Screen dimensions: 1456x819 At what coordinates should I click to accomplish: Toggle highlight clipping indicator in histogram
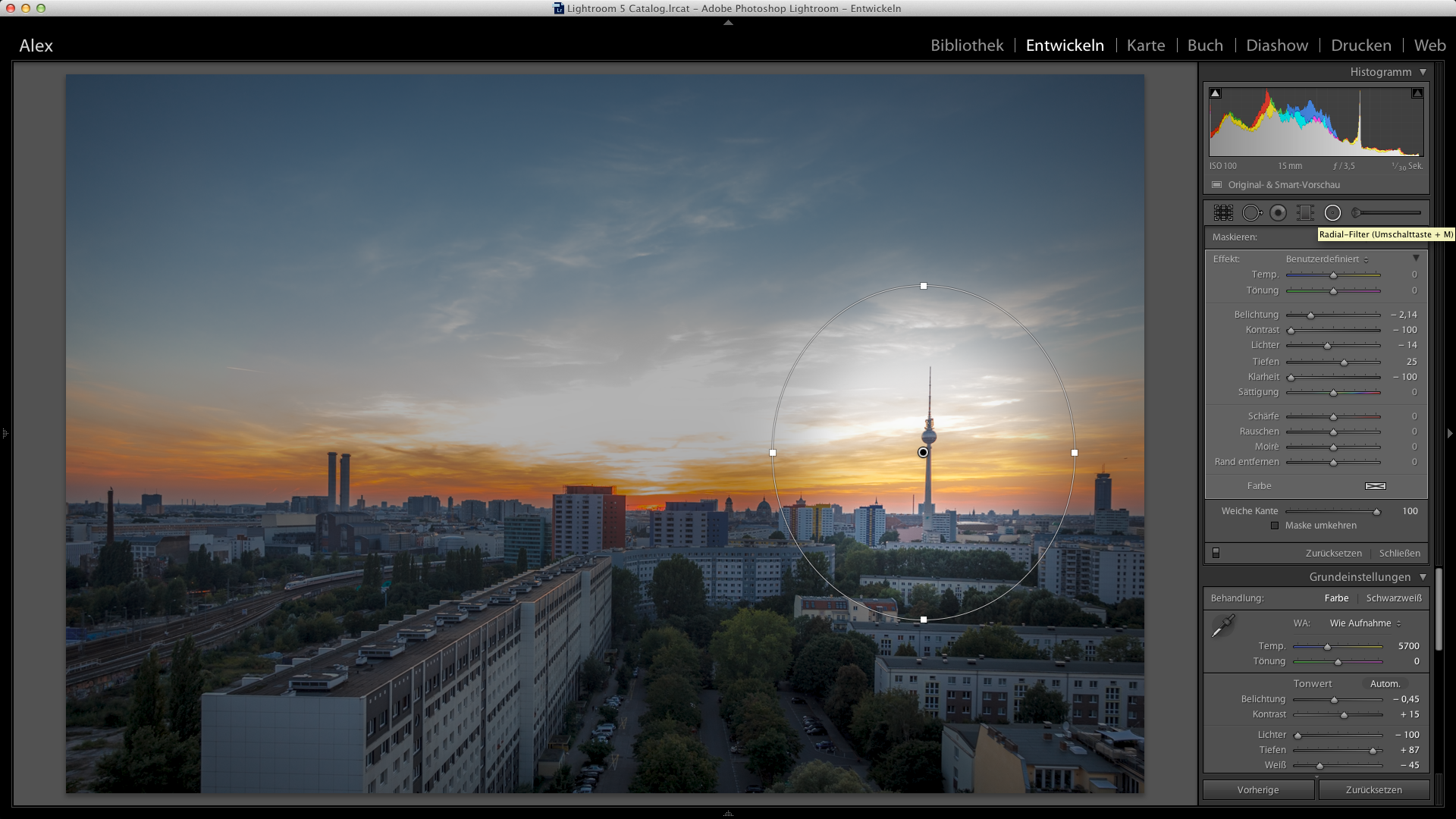coord(1417,93)
